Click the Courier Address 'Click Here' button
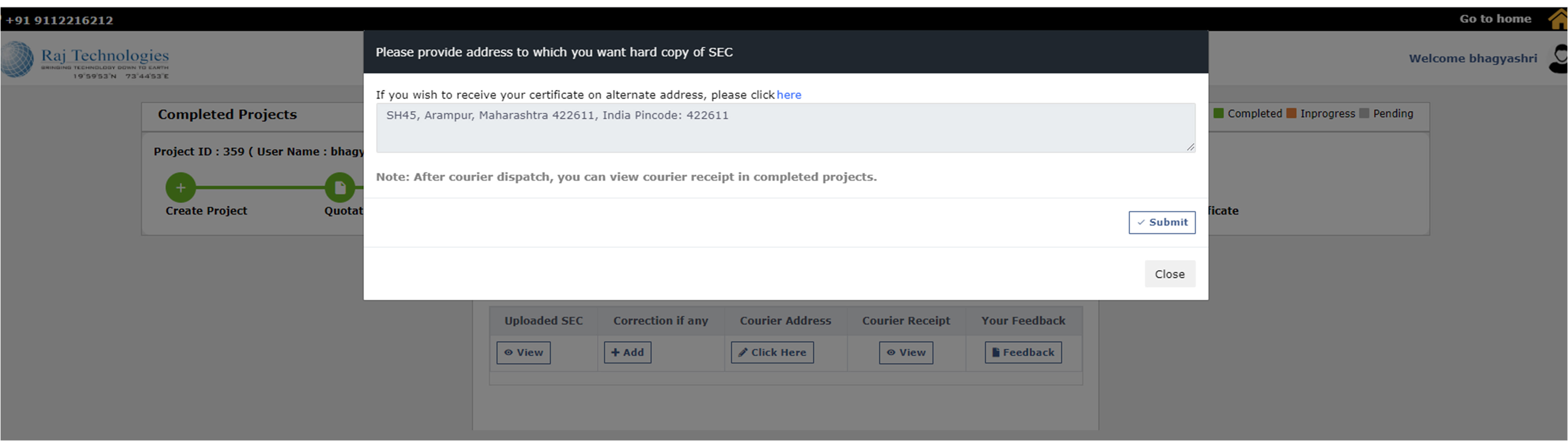 (772, 352)
